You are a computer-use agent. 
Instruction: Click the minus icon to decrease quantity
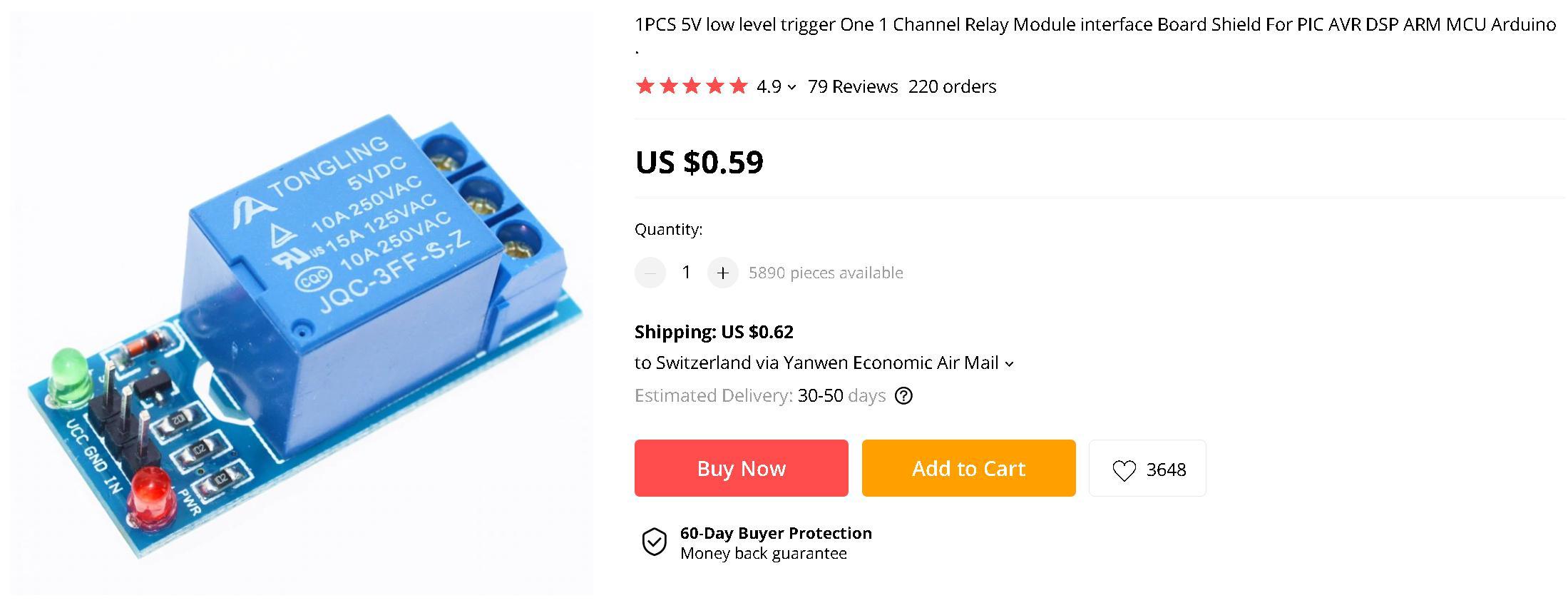tap(650, 273)
